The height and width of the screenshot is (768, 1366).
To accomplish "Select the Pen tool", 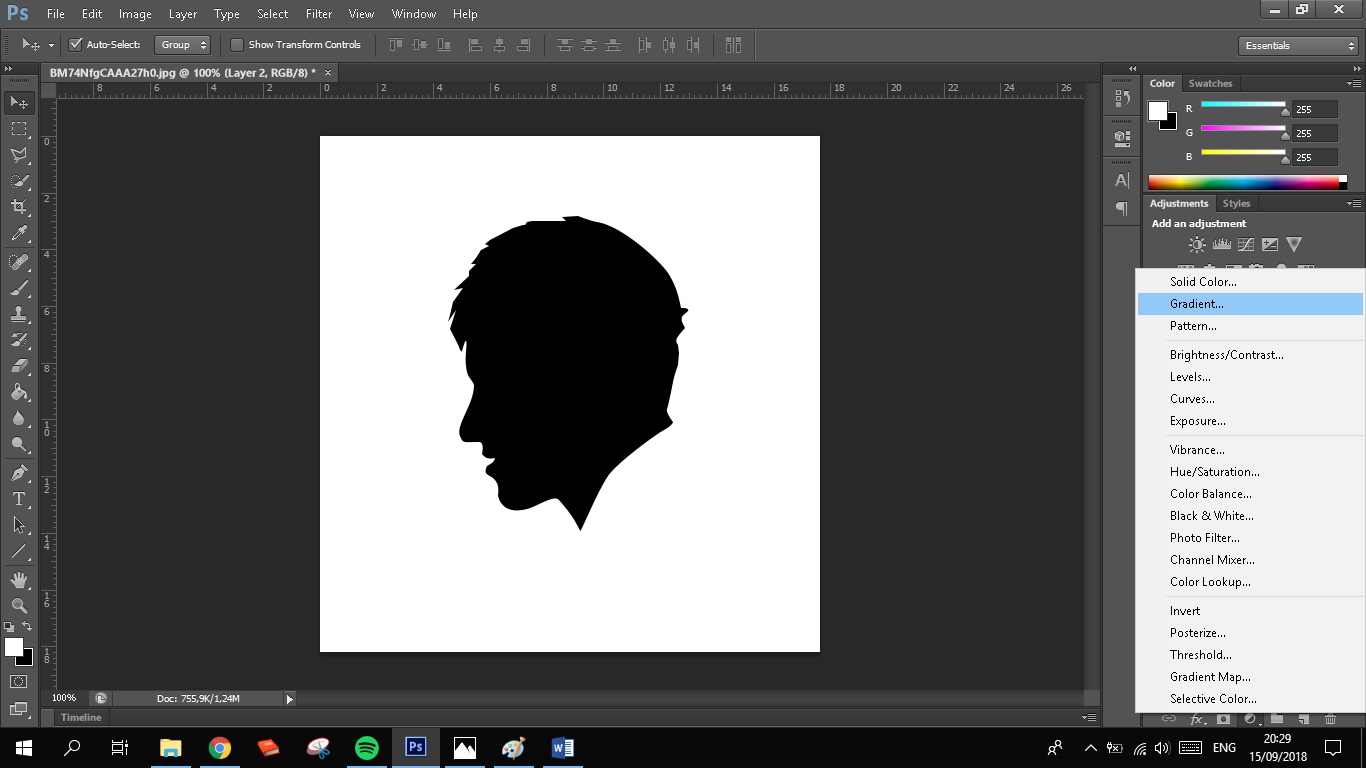I will click(x=19, y=473).
